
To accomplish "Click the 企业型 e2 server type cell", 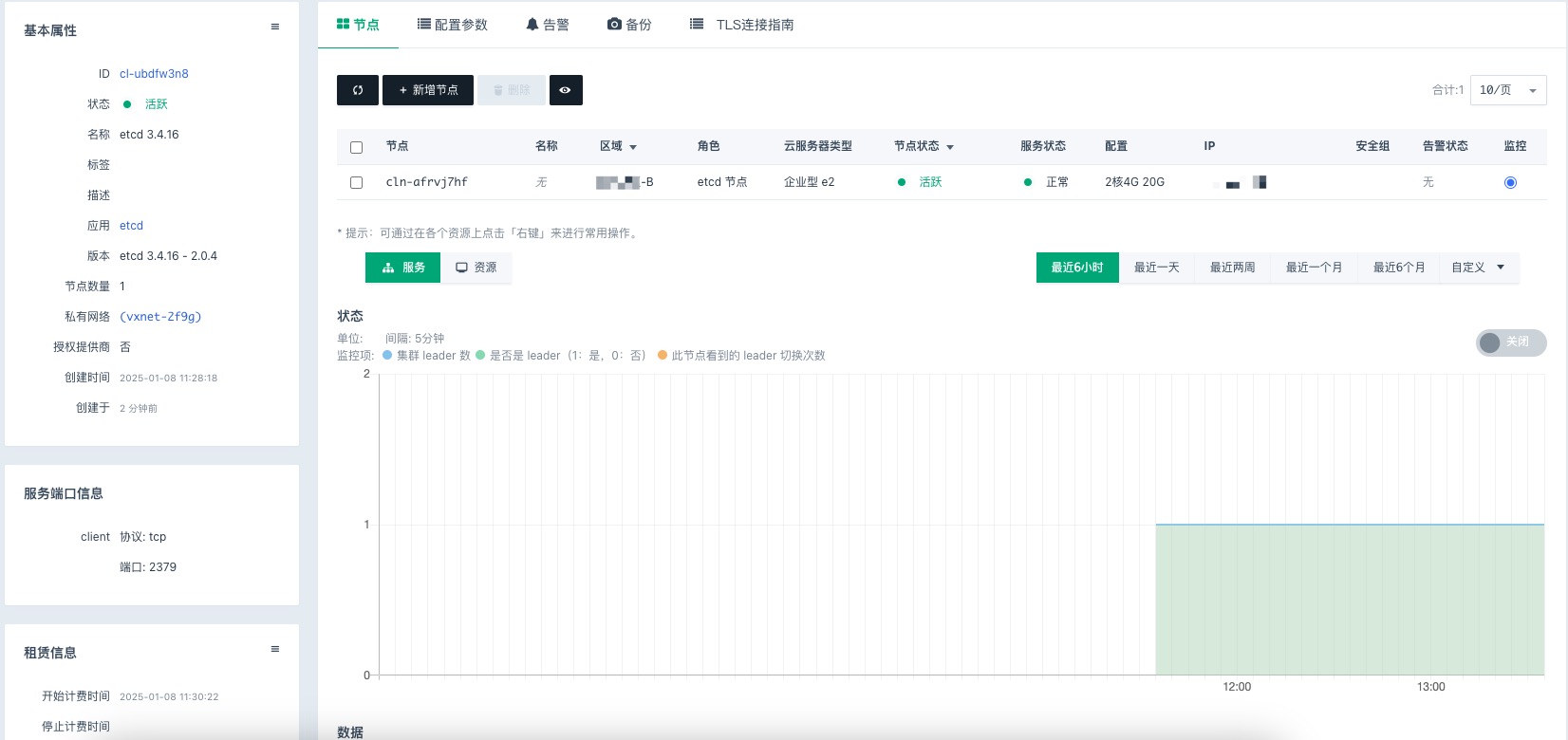I will click(810, 182).
